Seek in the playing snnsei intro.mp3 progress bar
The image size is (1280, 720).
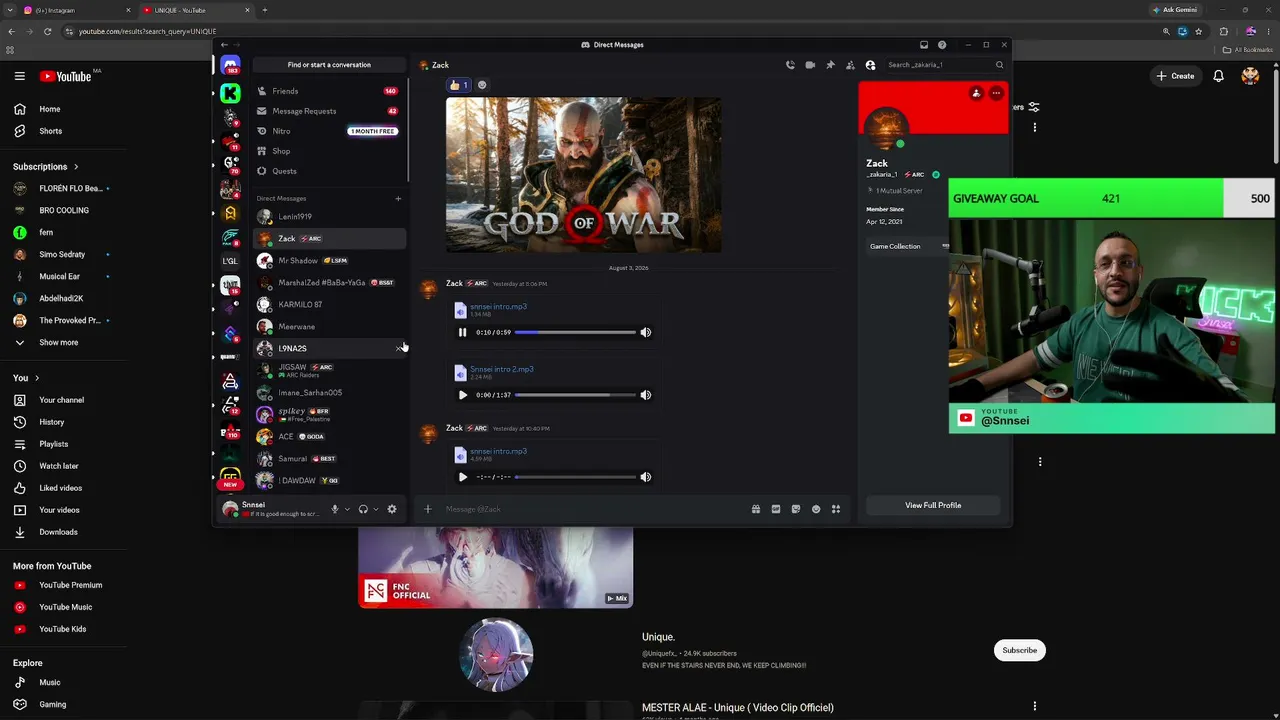[x=575, y=332]
